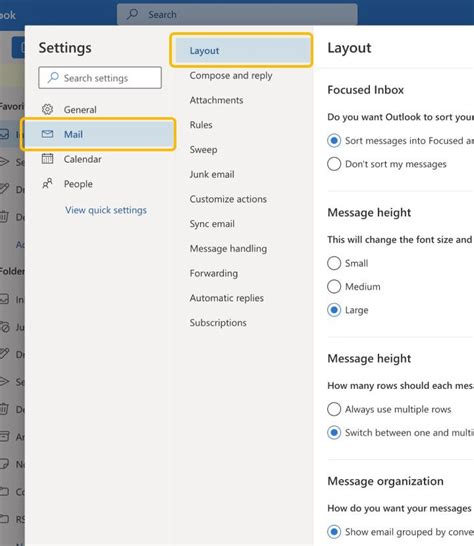Click the People icon in Settings
474x546 pixels.
click(x=47, y=183)
